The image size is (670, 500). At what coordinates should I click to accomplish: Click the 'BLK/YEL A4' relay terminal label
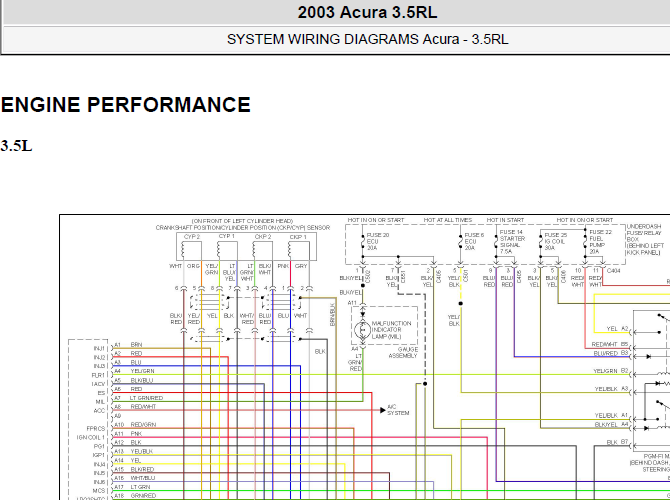[x=611, y=424]
